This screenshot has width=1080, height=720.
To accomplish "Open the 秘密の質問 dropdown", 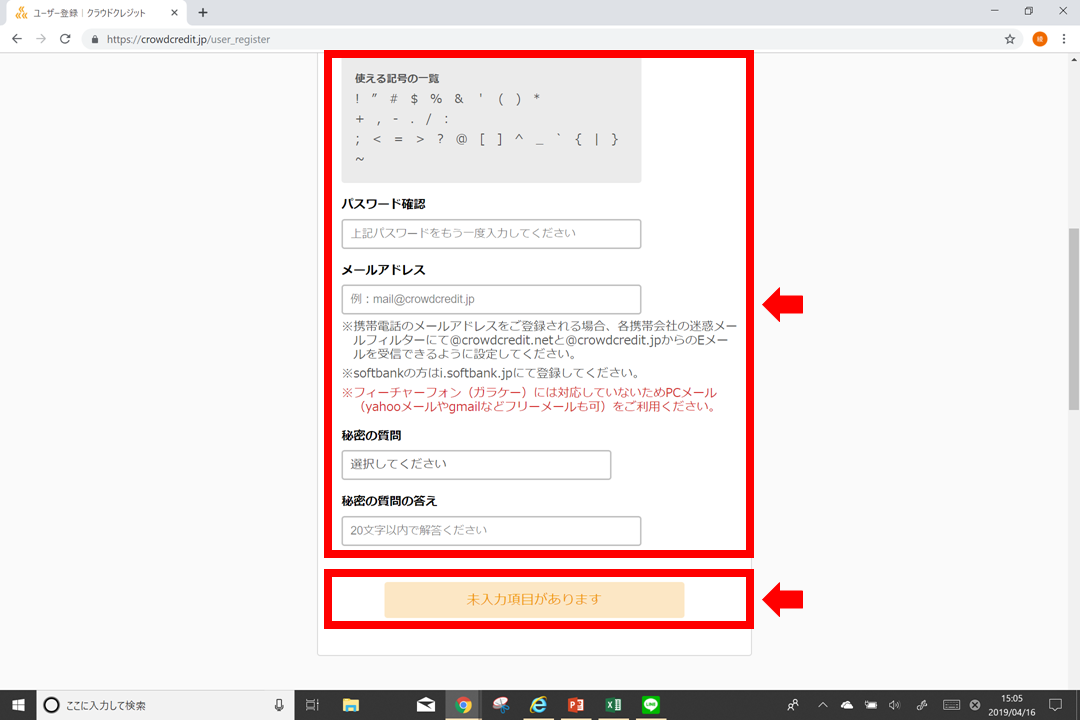I will pos(476,464).
